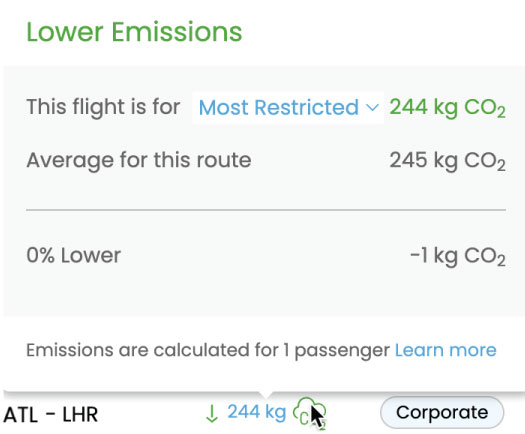
Task: Open the Learn more link
Action: (x=445, y=350)
